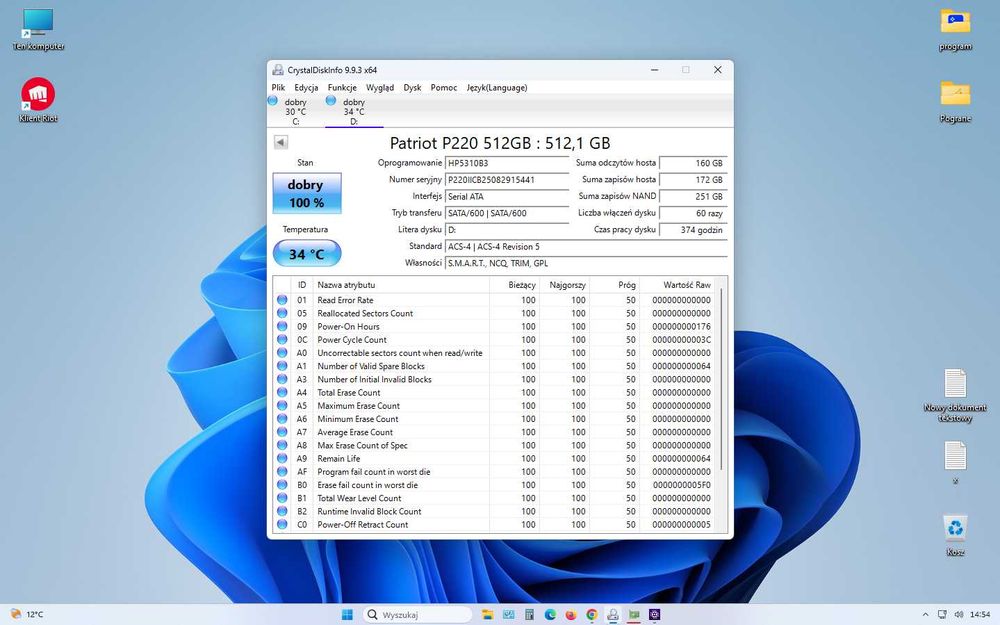Open the Edycja menu
The width and height of the screenshot is (1000, 625).
point(306,87)
